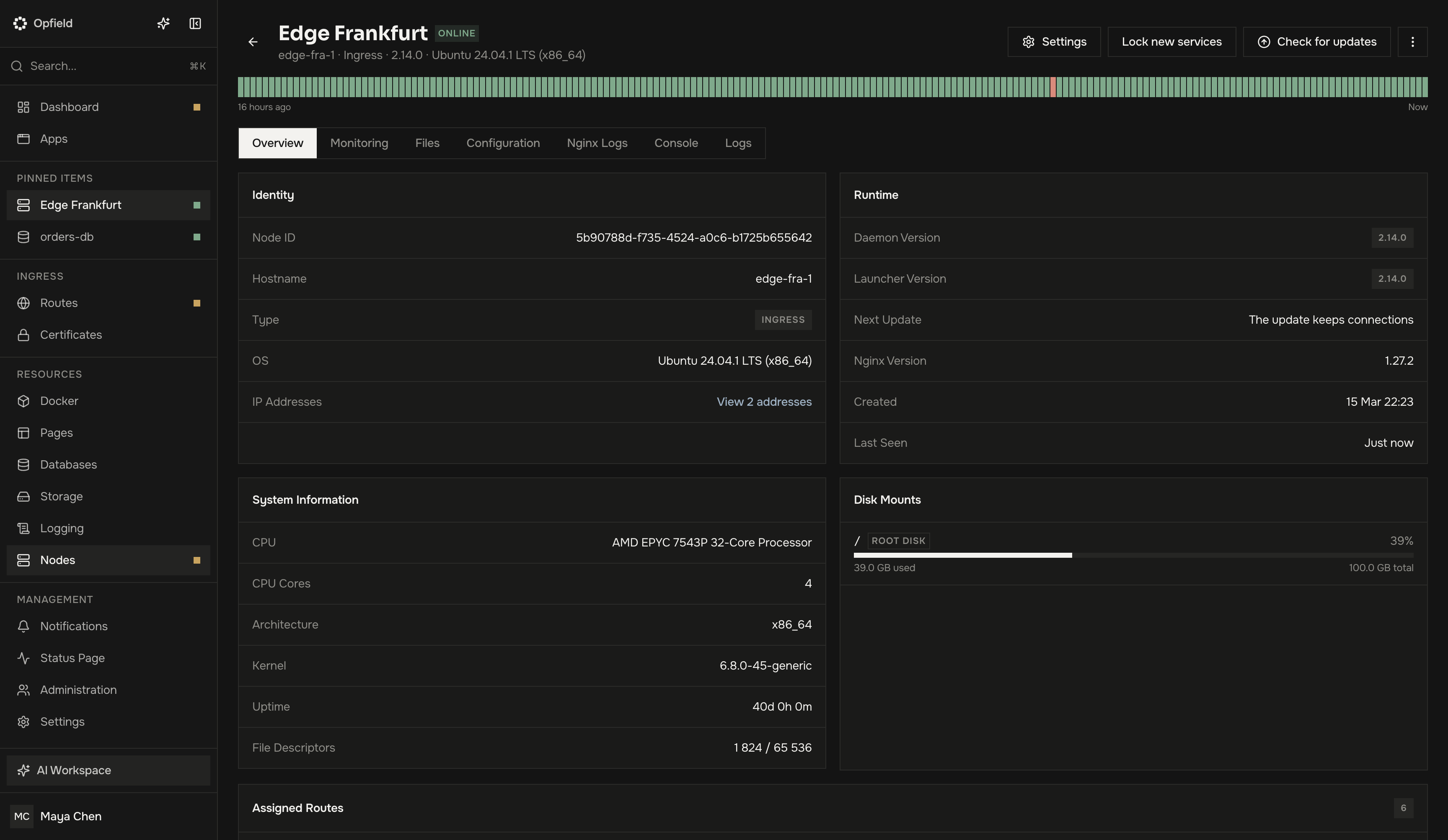Open the Dashboard from sidebar
1448x840 pixels.
coord(109,107)
